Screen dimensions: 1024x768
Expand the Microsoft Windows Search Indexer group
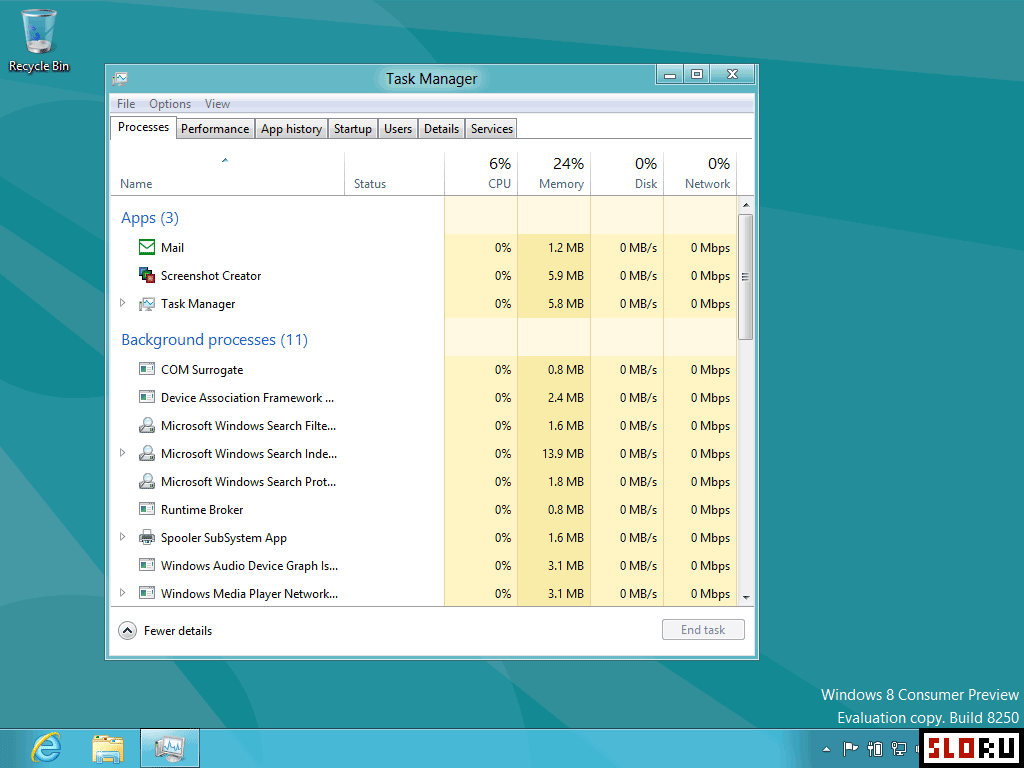pos(123,453)
